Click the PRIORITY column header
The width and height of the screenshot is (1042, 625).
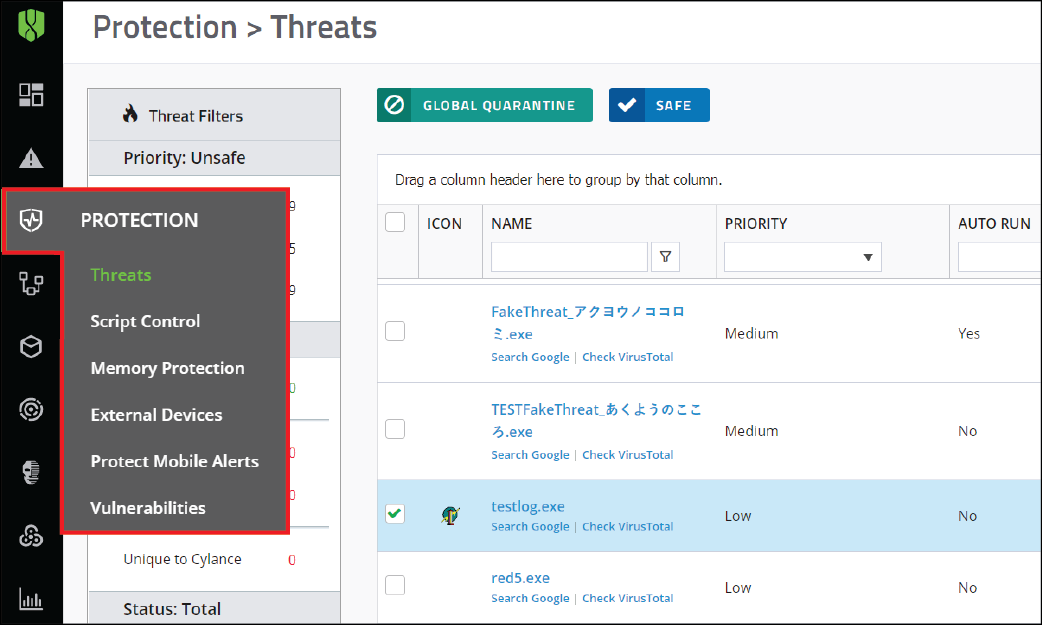pyautogui.click(x=756, y=224)
